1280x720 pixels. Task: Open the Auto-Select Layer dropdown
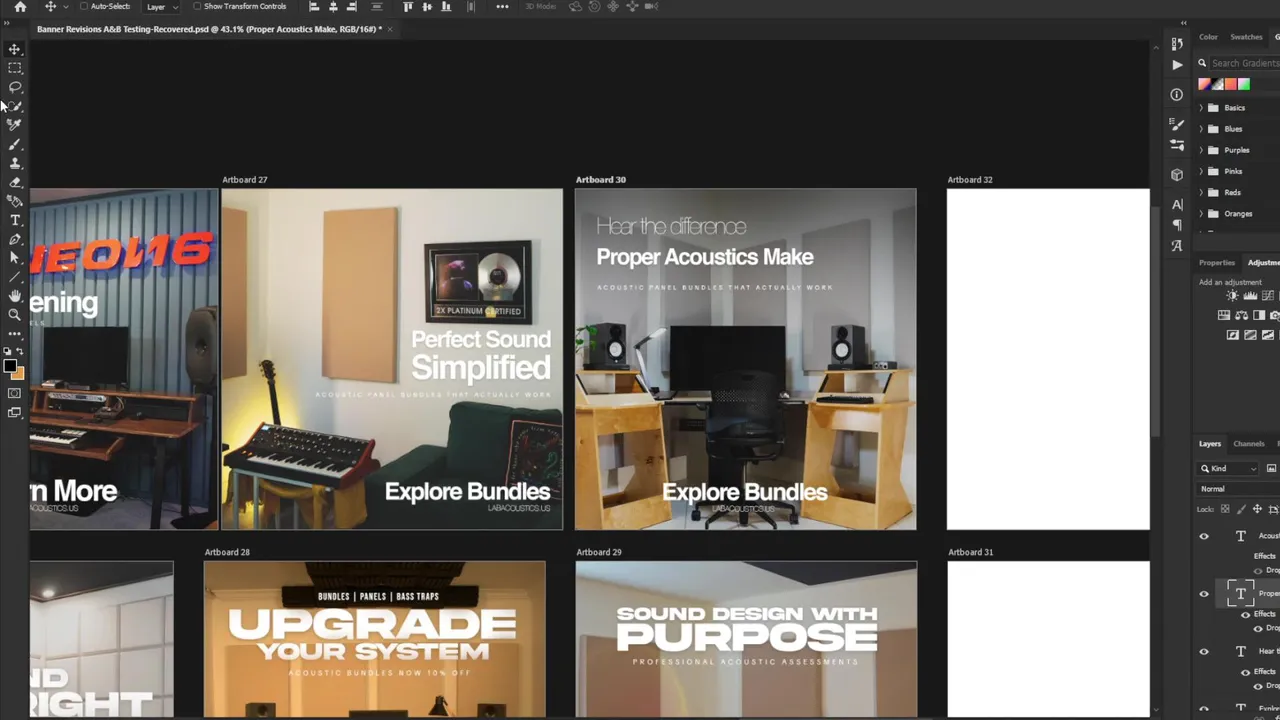[162, 7]
